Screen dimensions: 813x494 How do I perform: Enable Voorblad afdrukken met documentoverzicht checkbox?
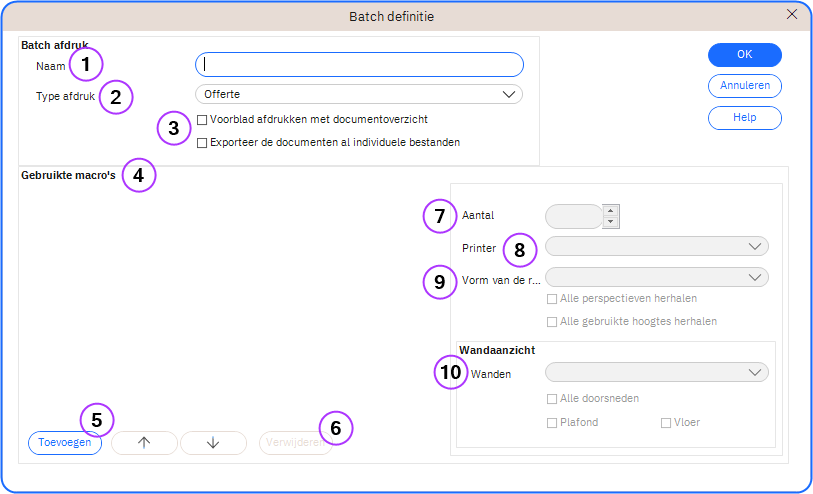[x=202, y=120]
